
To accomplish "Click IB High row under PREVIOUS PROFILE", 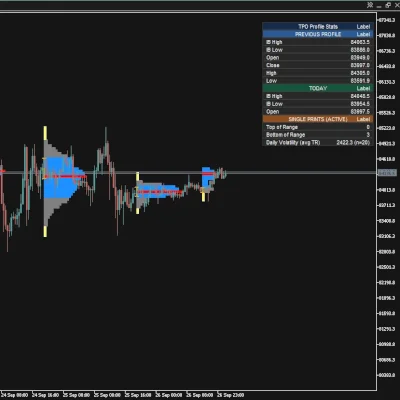I will (x=318, y=42).
